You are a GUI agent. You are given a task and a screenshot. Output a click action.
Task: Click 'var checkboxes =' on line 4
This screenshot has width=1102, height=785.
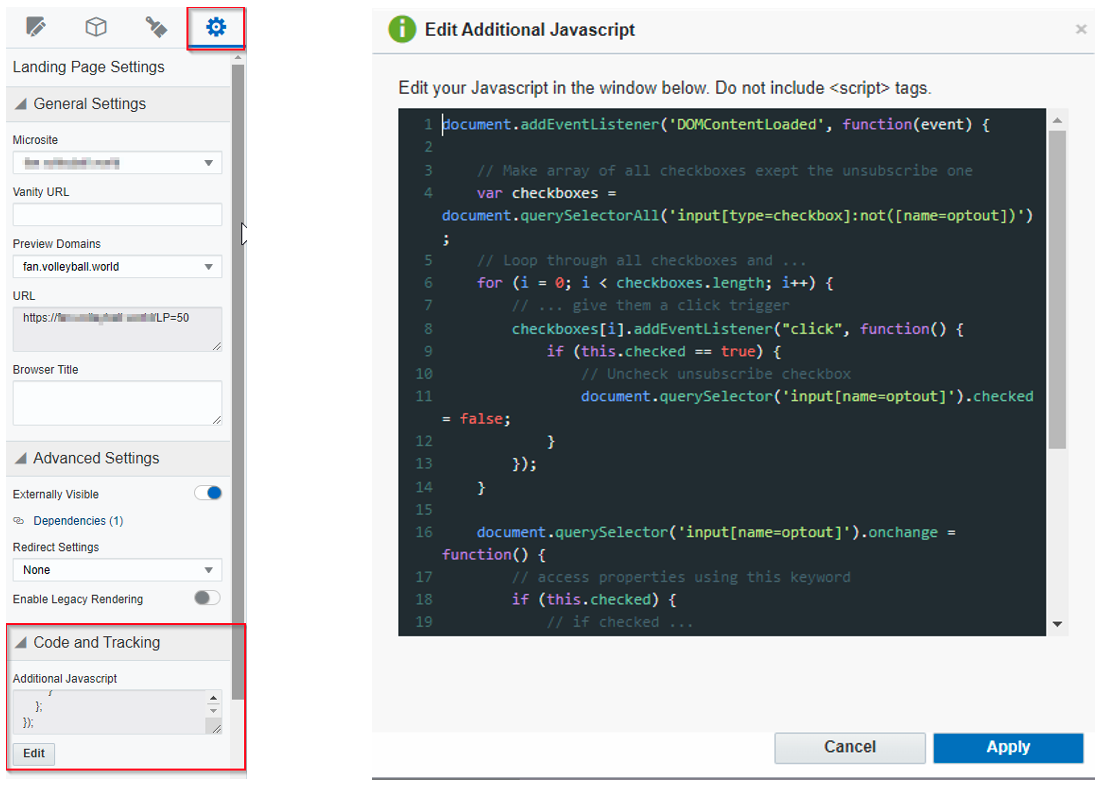tap(546, 193)
